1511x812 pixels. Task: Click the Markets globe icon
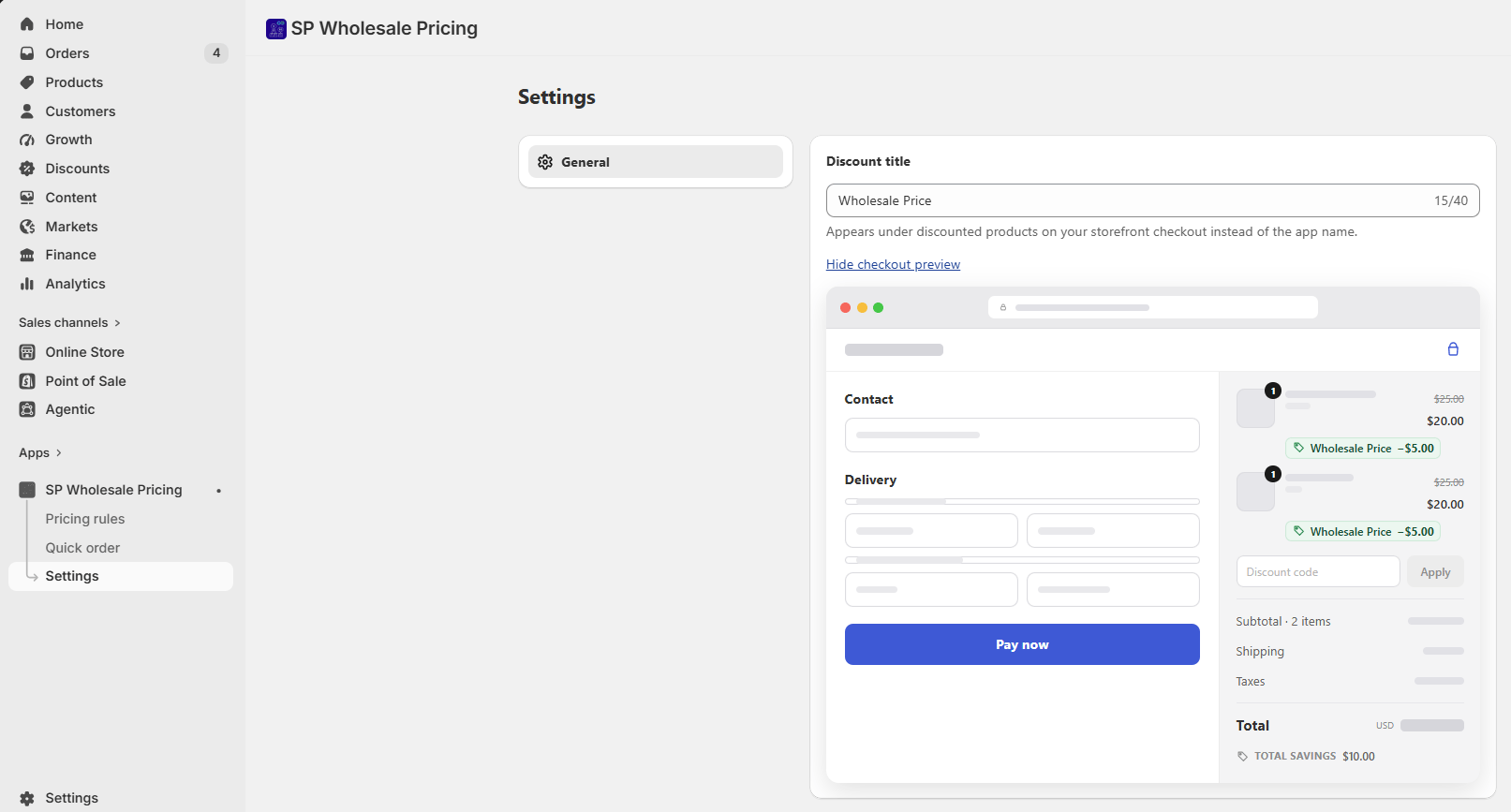(27, 227)
